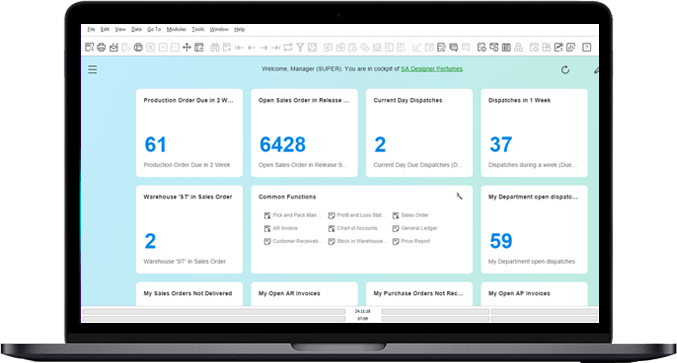
Task: Open Production Order Due tile showing 61
Action: (189, 133)
